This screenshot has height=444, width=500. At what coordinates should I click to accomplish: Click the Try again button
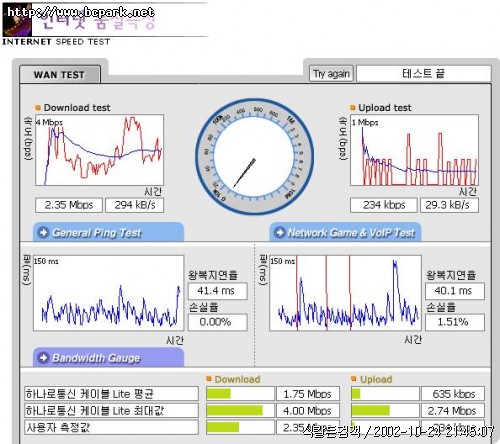(x=331, y=74)
